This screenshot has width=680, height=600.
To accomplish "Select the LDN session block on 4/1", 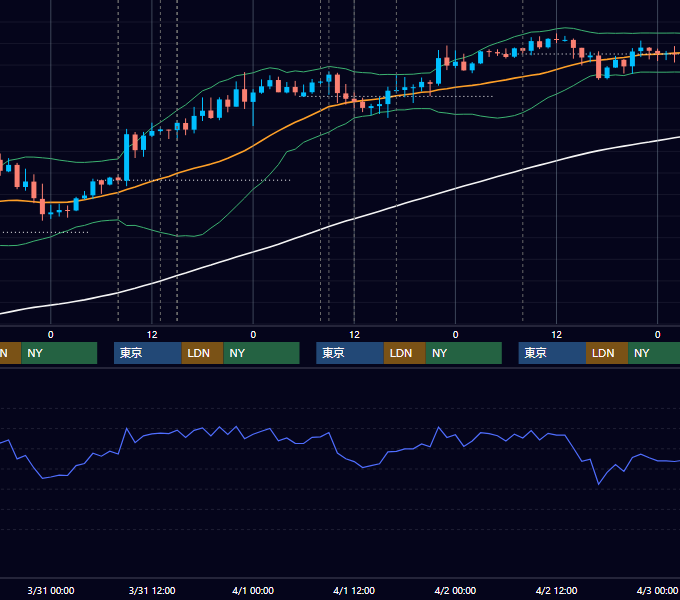I will [x=405, y=353].
